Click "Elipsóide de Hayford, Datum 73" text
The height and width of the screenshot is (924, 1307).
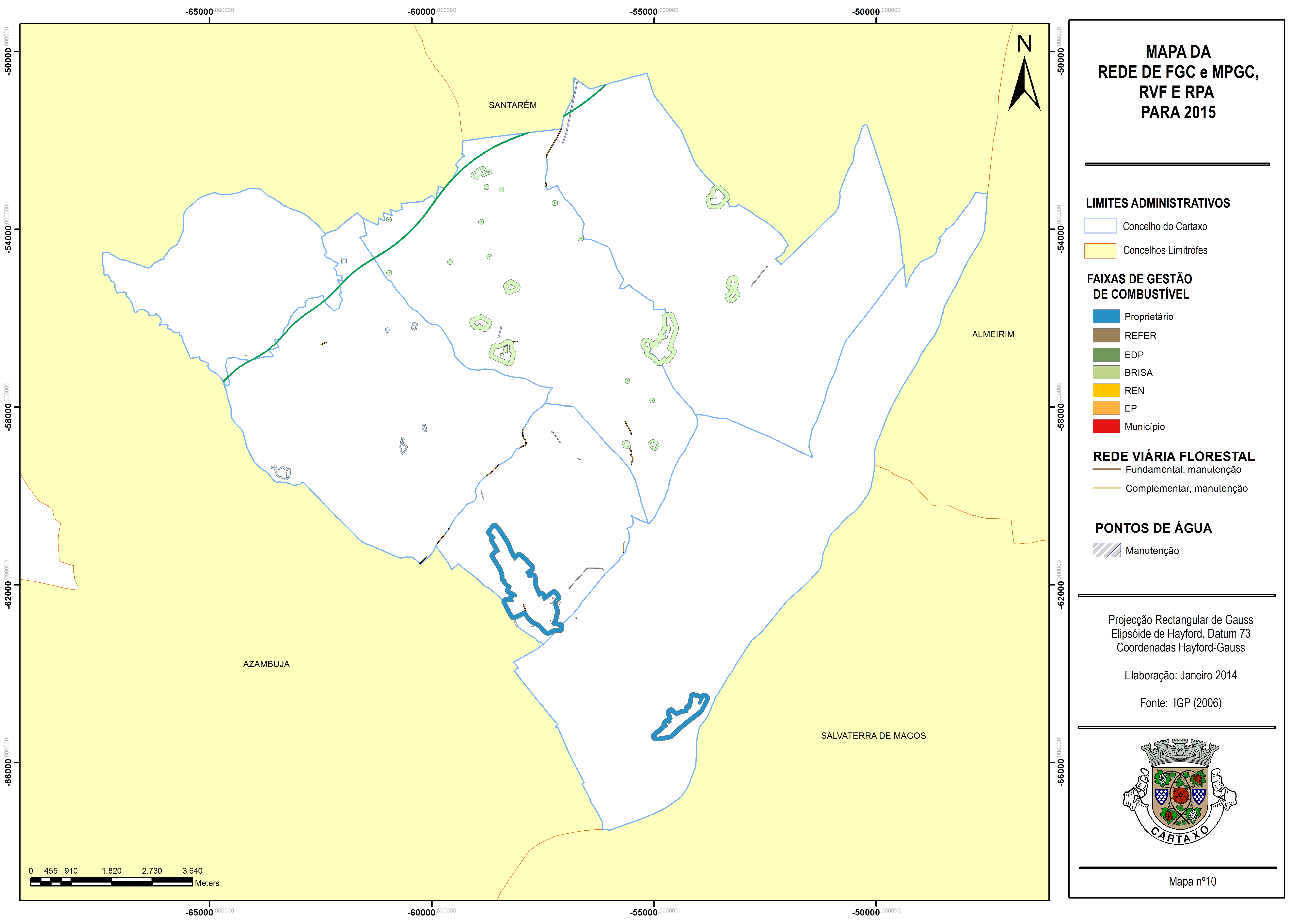point(1181,634)
